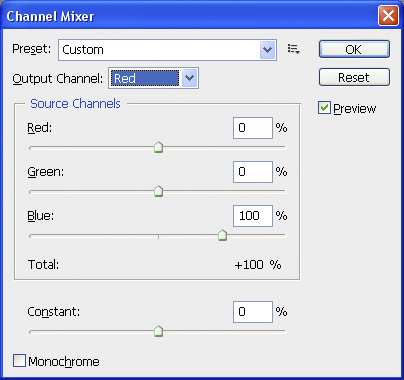Focus the Green percentage input field
This screenshot has height=380, width=404.
[253, 172]
